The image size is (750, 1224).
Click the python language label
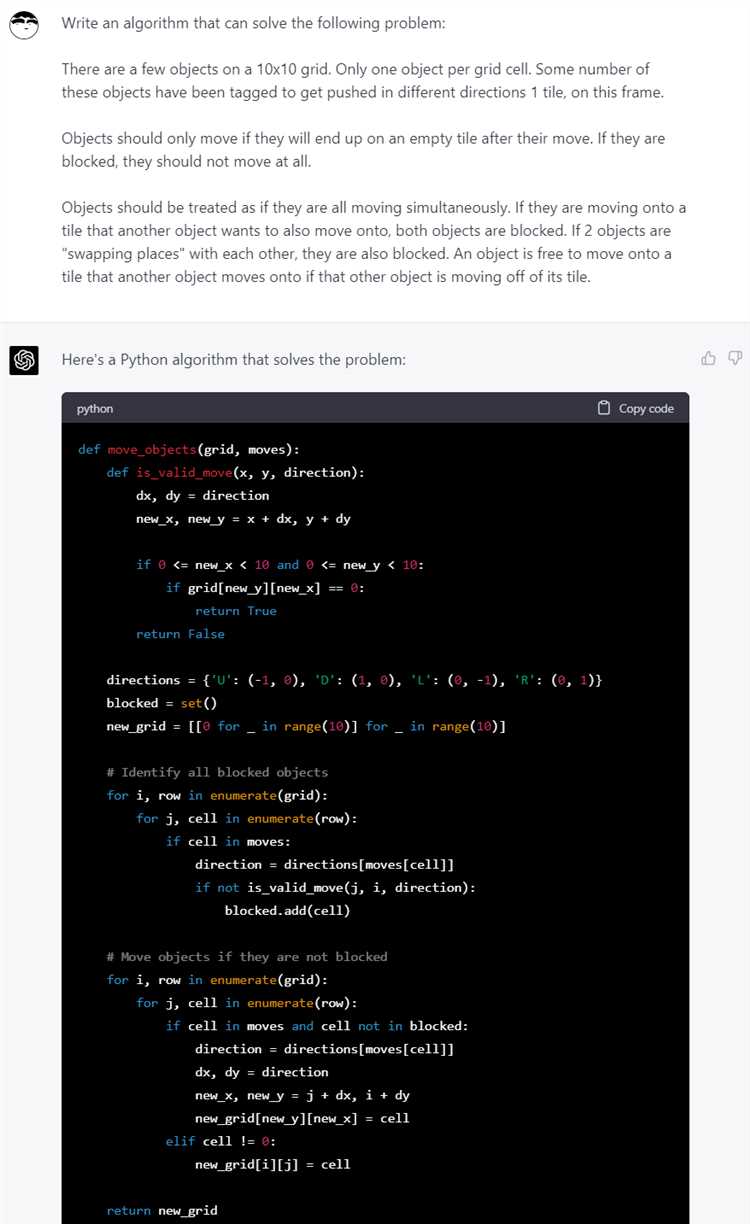coord(95,409)
